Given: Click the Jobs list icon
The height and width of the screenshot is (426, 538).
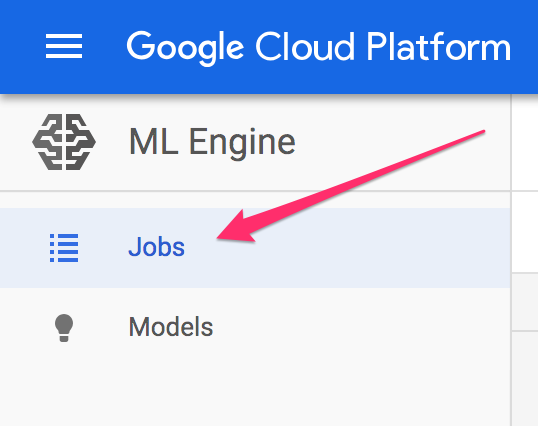Looking at the screenshot, I should click(64, 248).
